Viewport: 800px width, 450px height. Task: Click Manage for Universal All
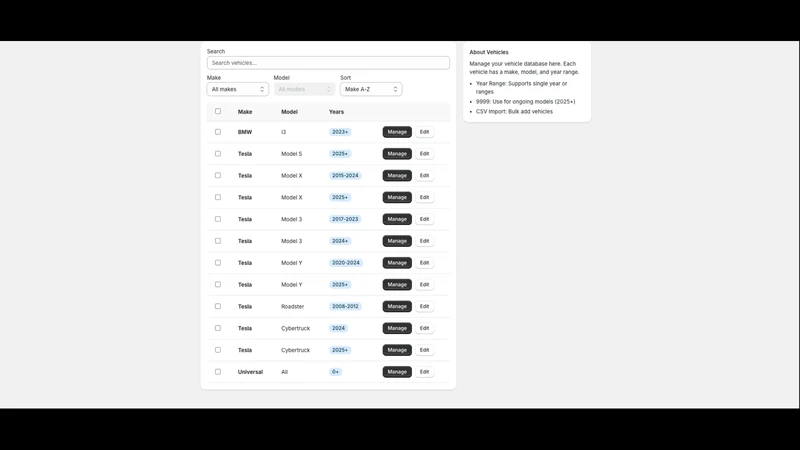[397, 372]
